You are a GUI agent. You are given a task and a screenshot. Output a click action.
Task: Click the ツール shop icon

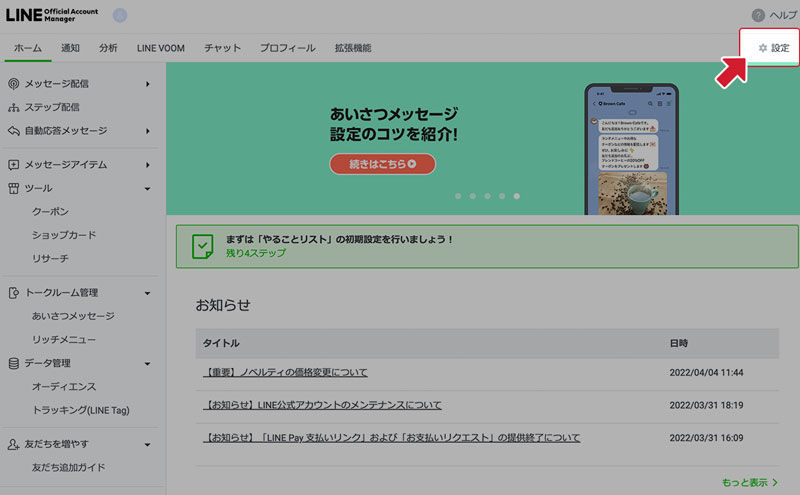click(14, 188)
